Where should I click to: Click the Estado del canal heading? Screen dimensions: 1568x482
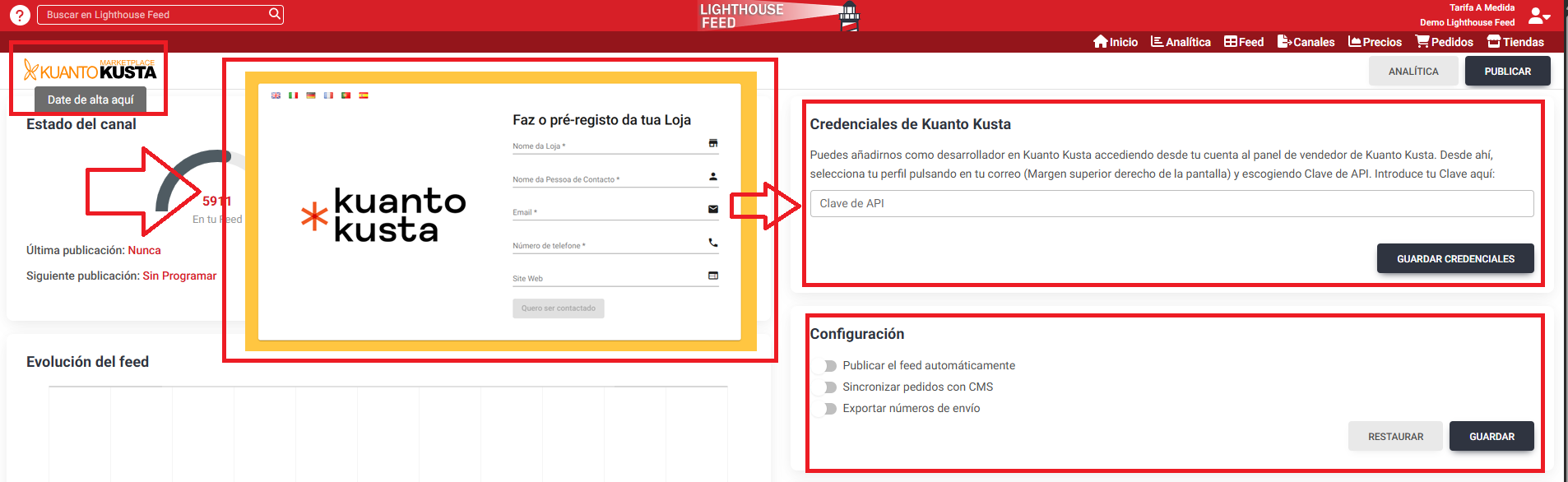point(81,124)
